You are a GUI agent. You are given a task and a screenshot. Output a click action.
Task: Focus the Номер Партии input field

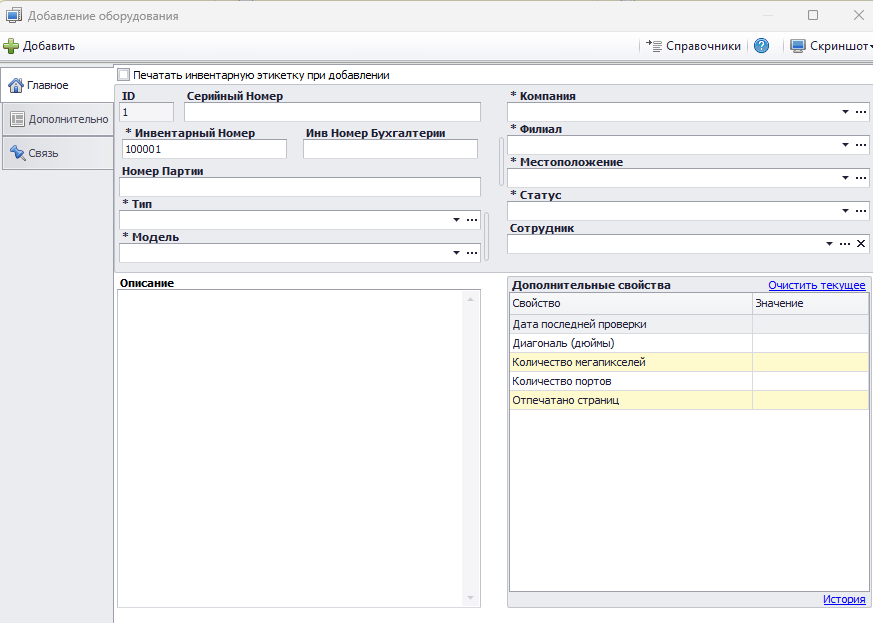[300, 187]
